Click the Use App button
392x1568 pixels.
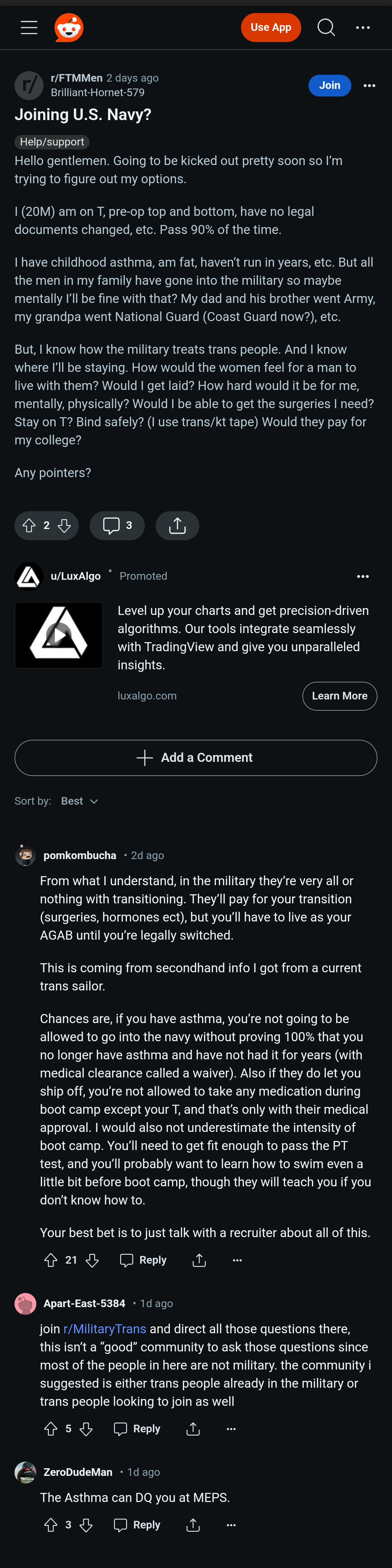click(x=271, y=28)
